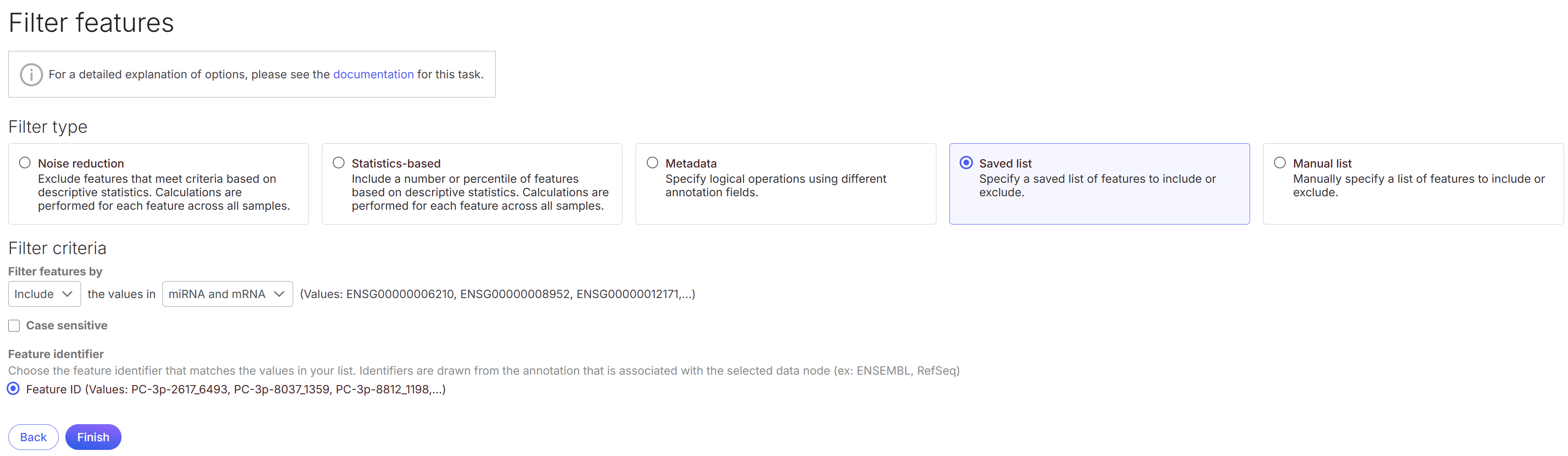Enable the Case sensitive checkbox
Screen dimensions: 1568x456
(14, 326)
